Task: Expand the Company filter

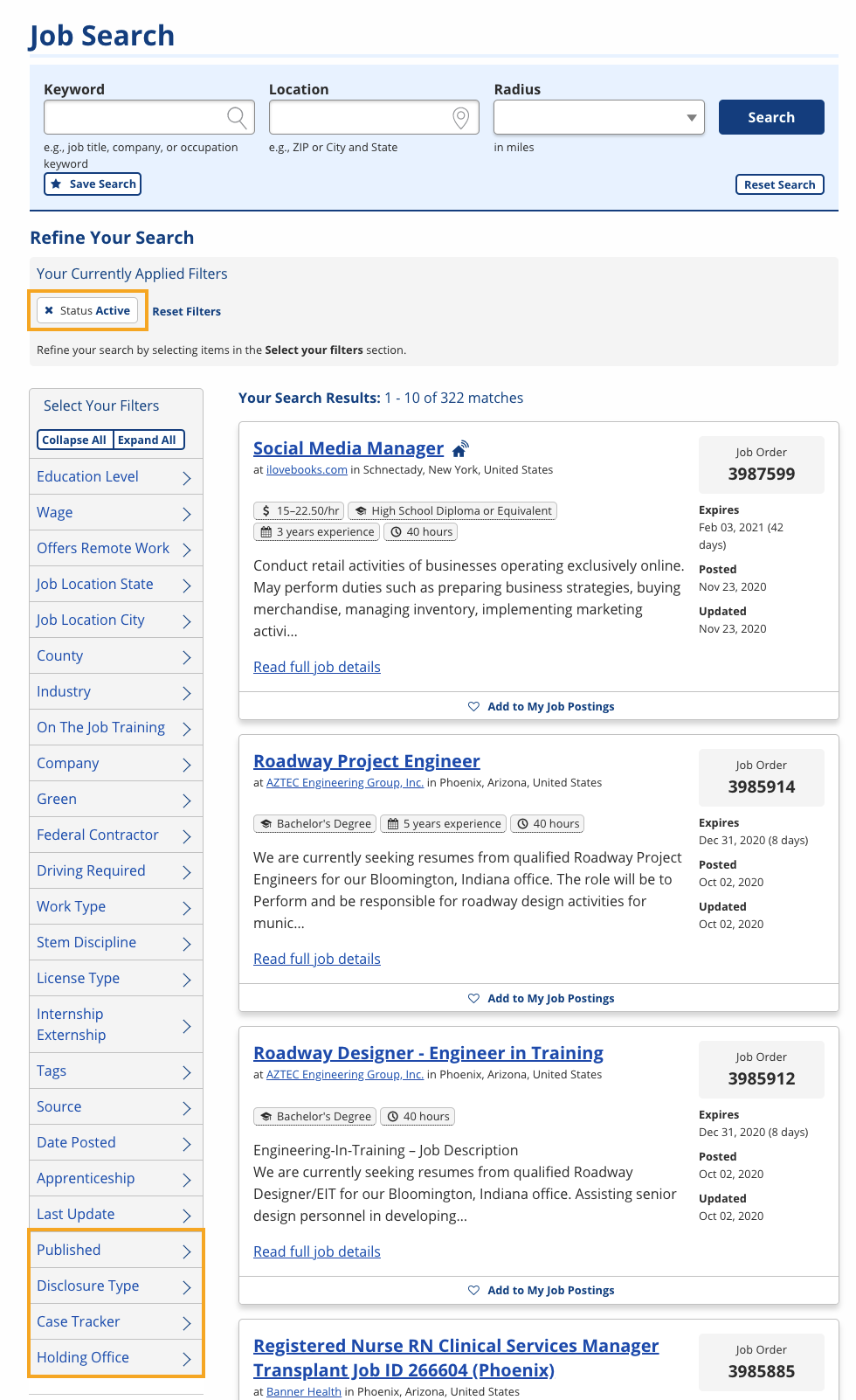Action: (x=116, y=764)
